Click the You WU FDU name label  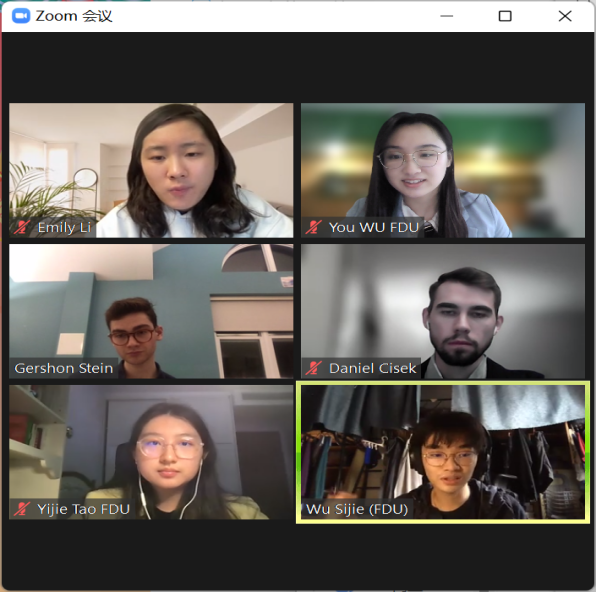pyautogui.click(x=374, y=227)
